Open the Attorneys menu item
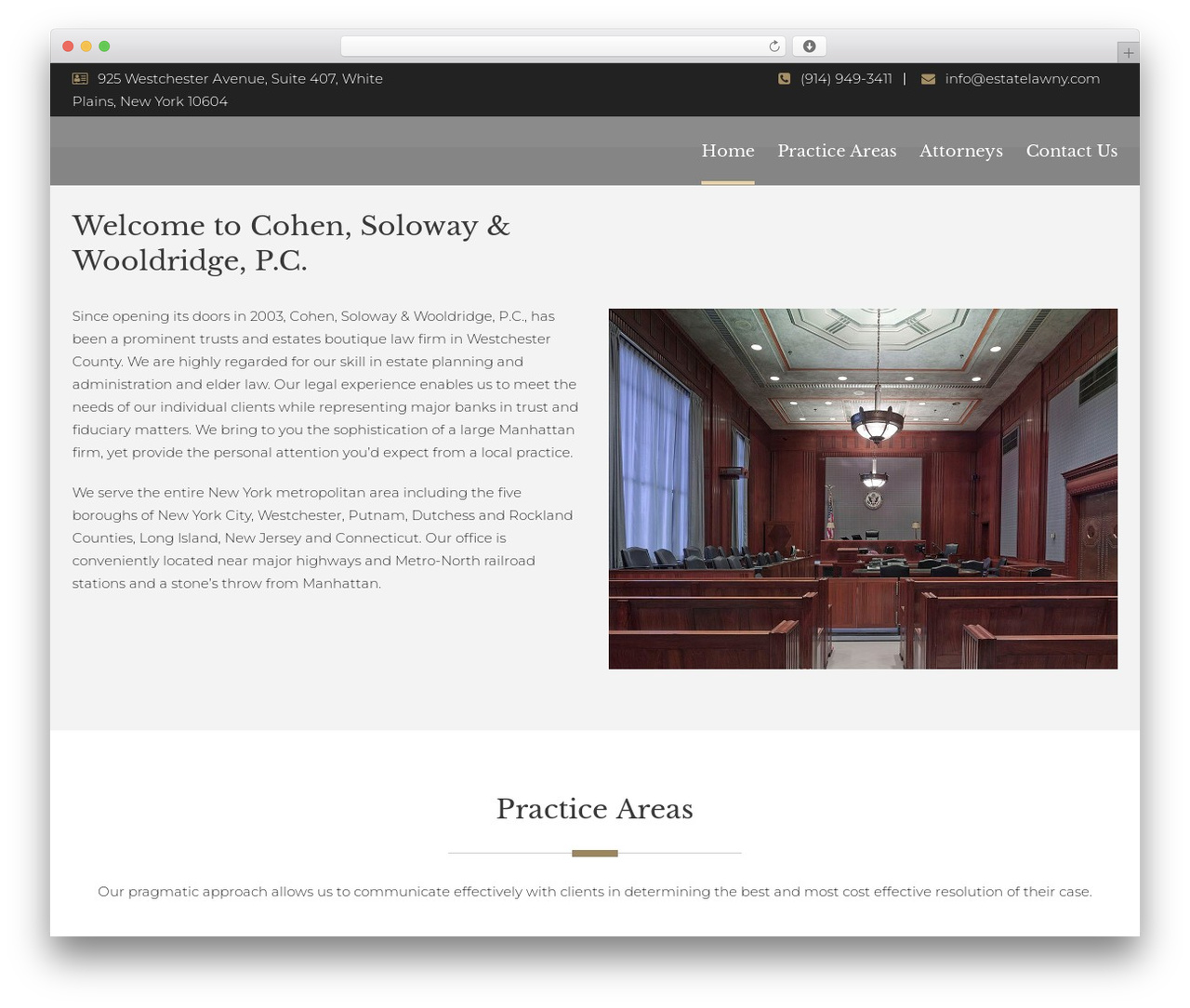 [x=961, y=151]
